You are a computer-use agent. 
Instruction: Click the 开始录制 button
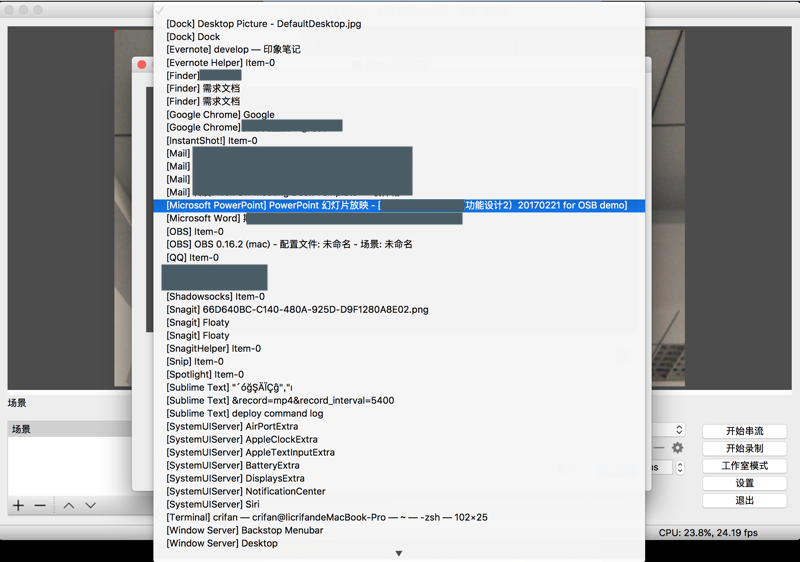[744, 448]
